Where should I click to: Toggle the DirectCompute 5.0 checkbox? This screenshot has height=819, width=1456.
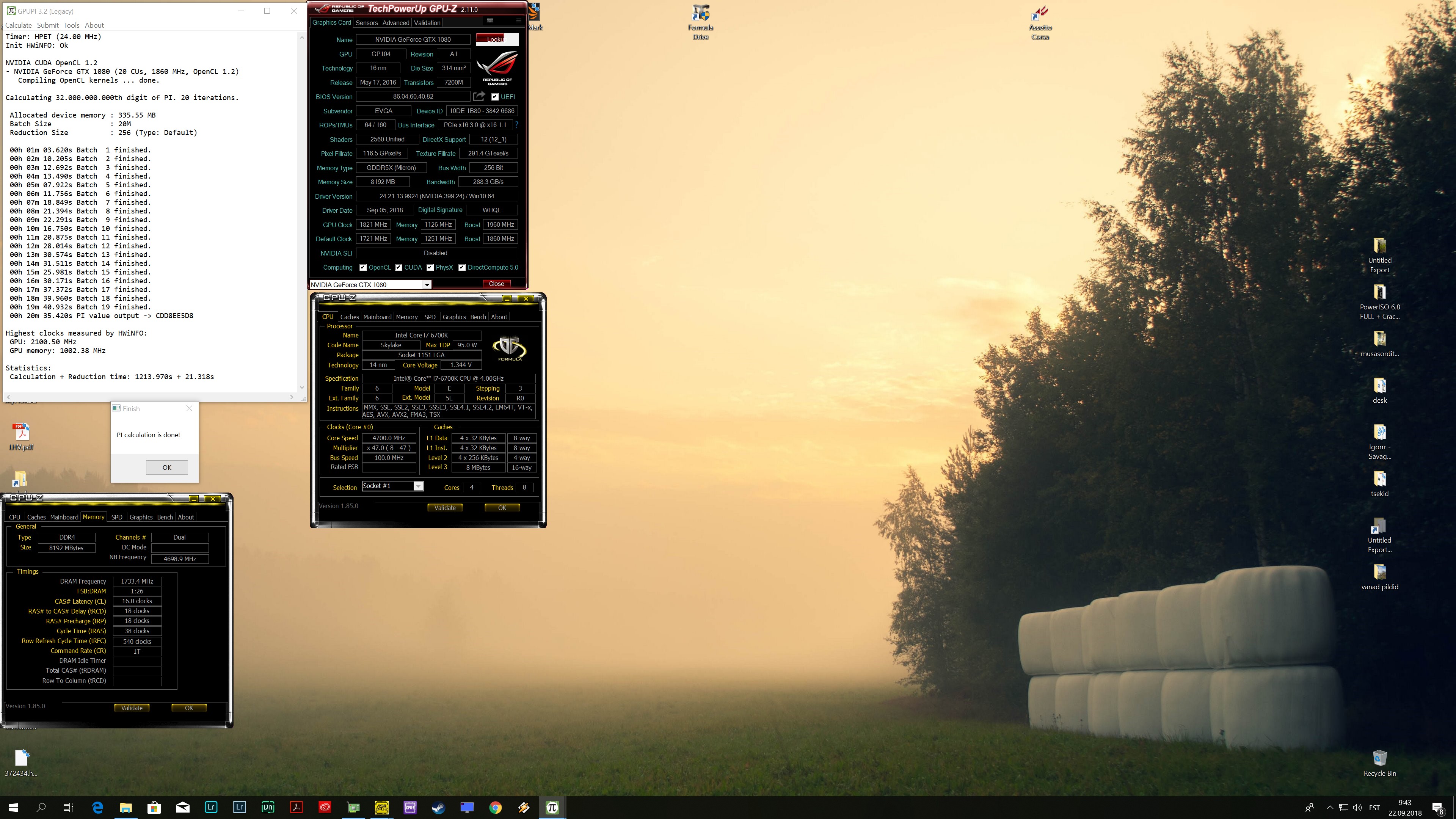click(462, 267)
